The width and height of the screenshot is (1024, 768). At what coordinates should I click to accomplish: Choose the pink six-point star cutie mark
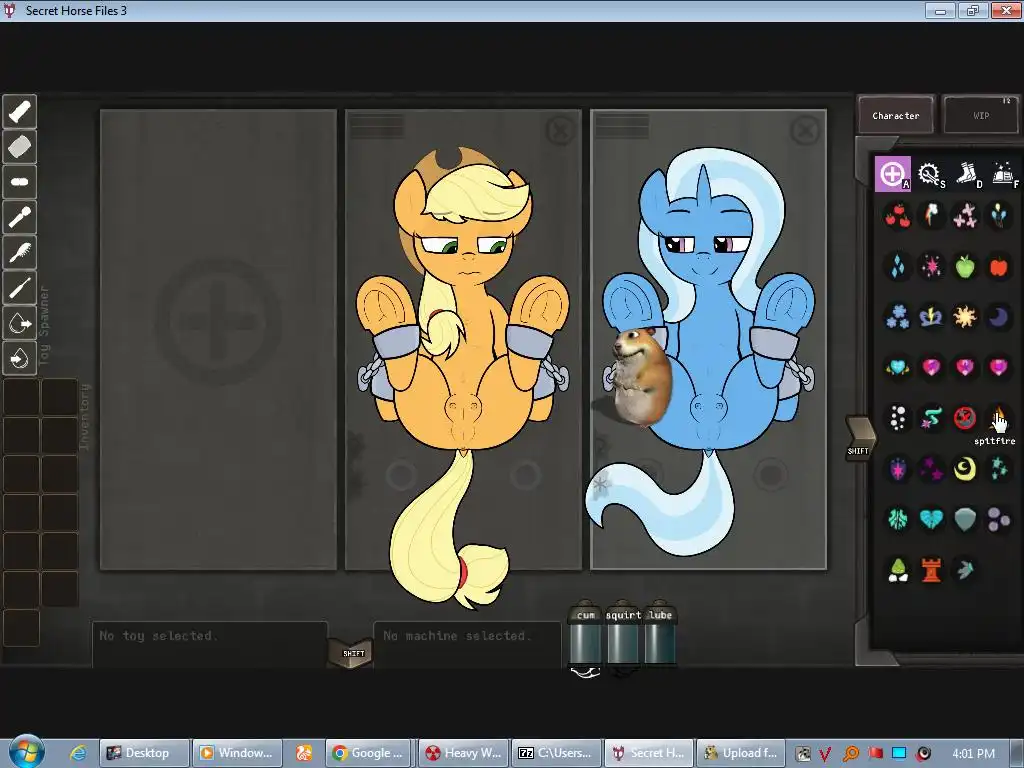click(931, 266)
